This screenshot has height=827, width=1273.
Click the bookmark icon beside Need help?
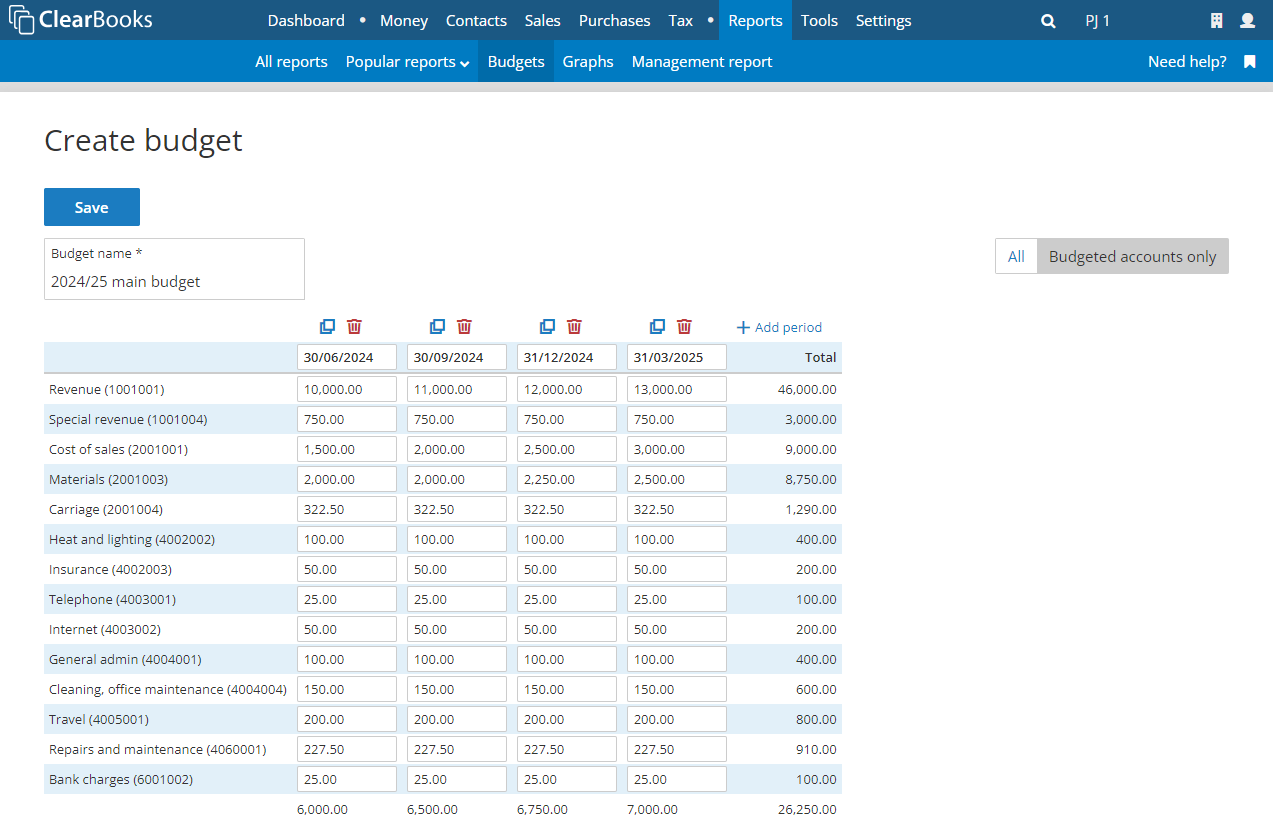pyautogui.click(x=1248, y=61)
